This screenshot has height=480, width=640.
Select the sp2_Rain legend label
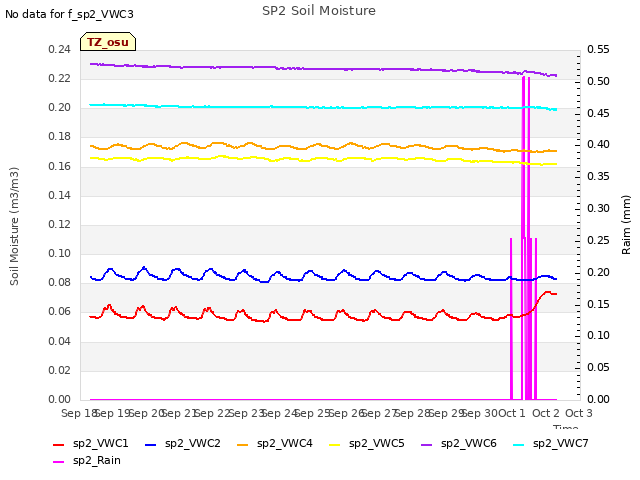coord(97,461)
